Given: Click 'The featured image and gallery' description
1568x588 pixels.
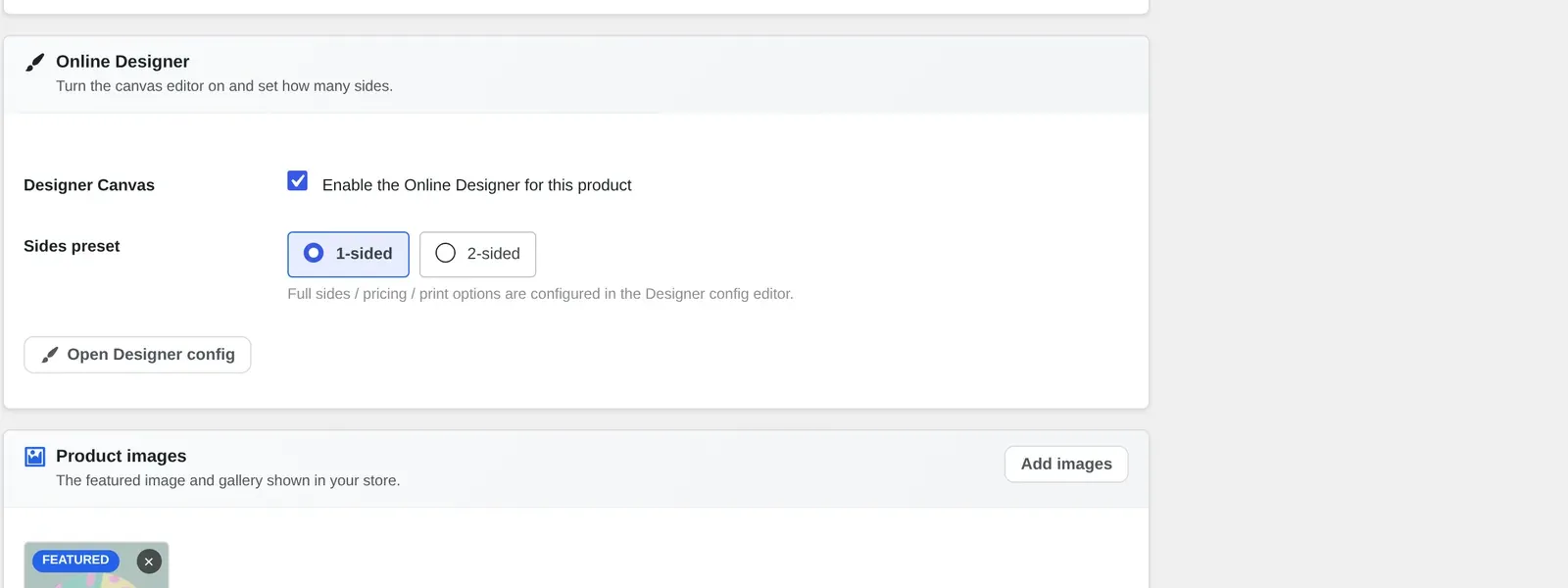Looking at the screenshot, I should coord(228,480).
